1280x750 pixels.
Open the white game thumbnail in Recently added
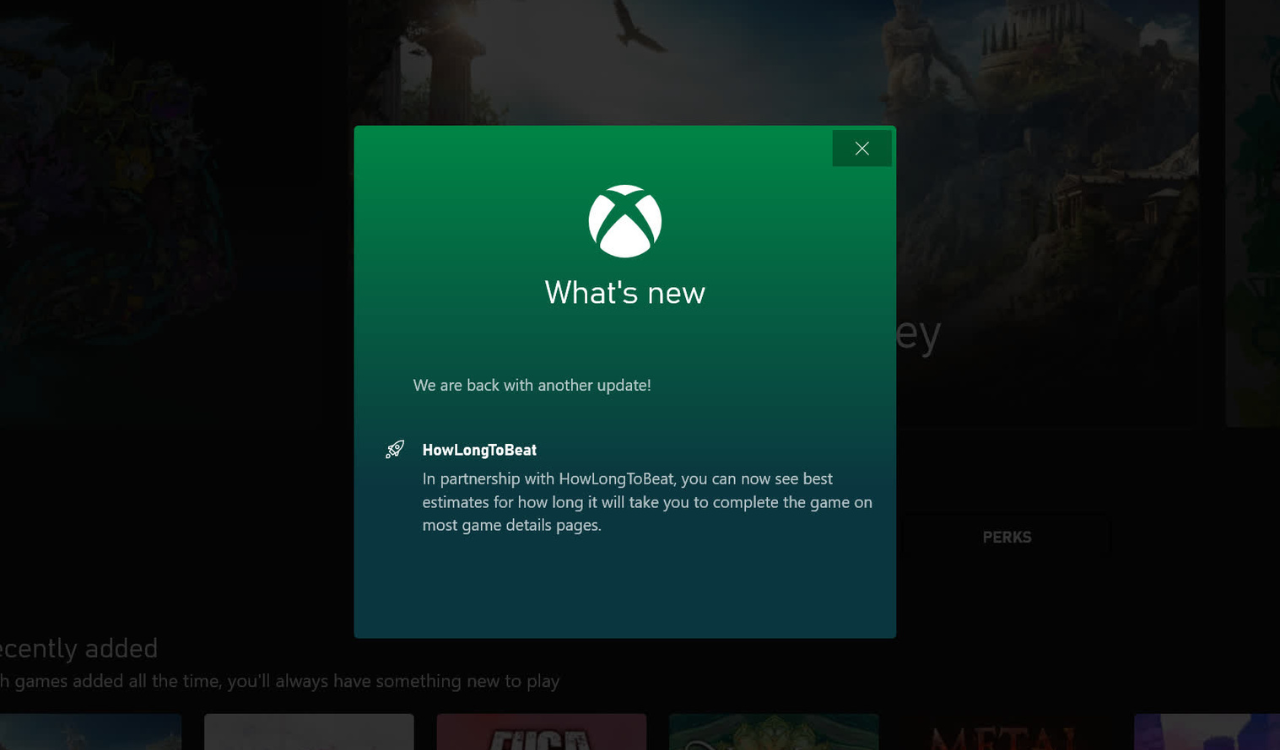point(309,732)
